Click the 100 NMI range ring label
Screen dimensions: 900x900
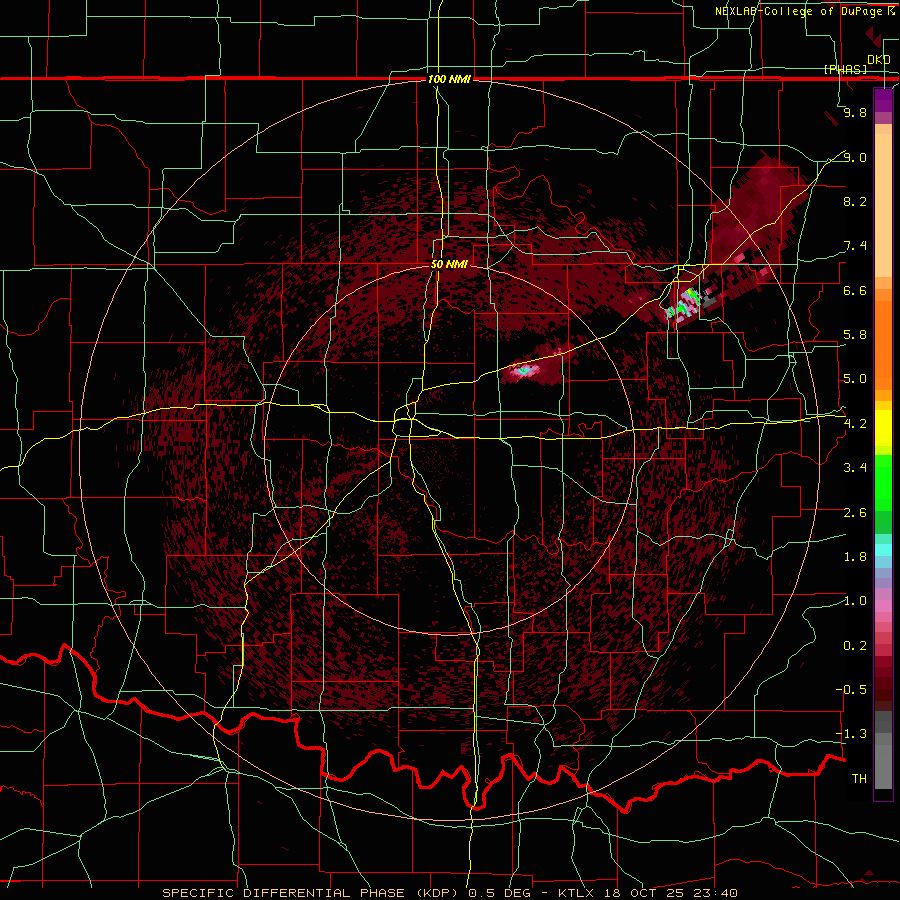click(x=449, y=79)
